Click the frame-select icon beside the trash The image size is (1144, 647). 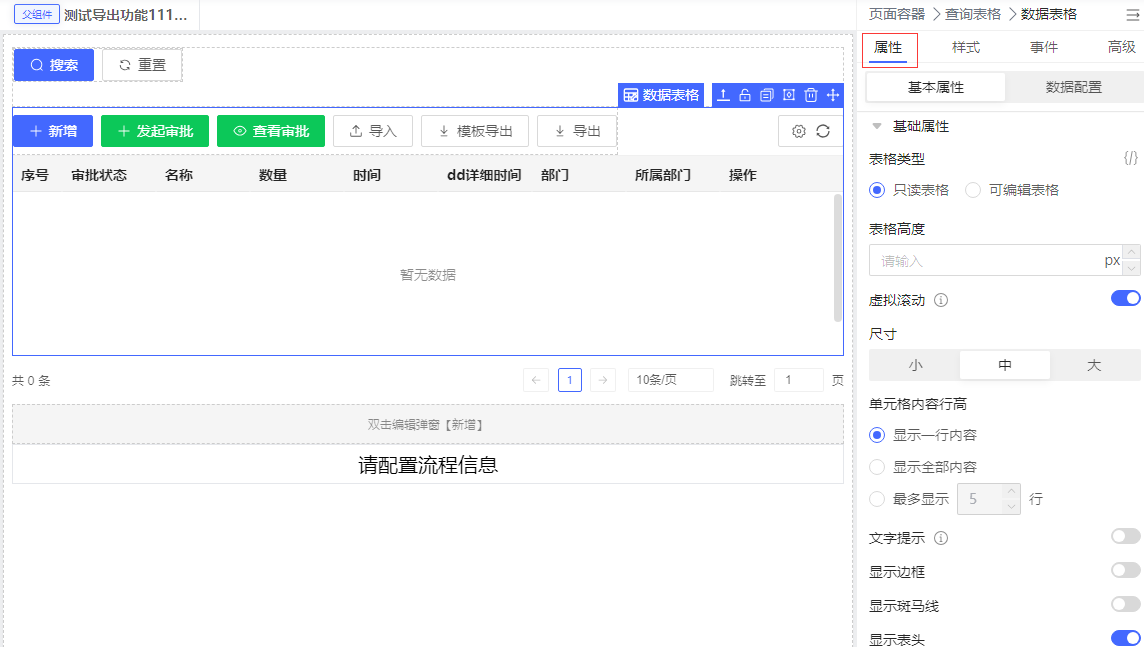click(789, 95)
